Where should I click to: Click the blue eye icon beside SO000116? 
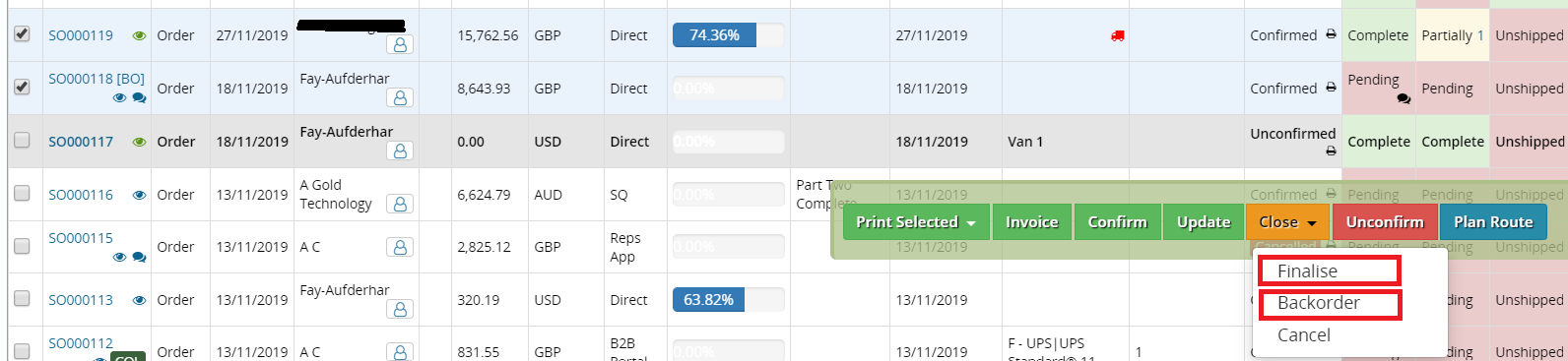(x=140, y=195)
